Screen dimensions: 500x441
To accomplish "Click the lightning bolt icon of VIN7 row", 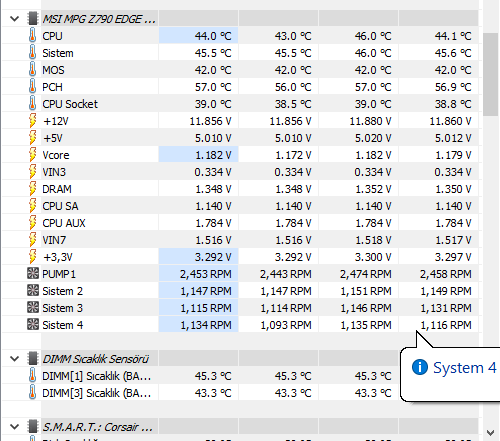I will [x=33, y=240].
